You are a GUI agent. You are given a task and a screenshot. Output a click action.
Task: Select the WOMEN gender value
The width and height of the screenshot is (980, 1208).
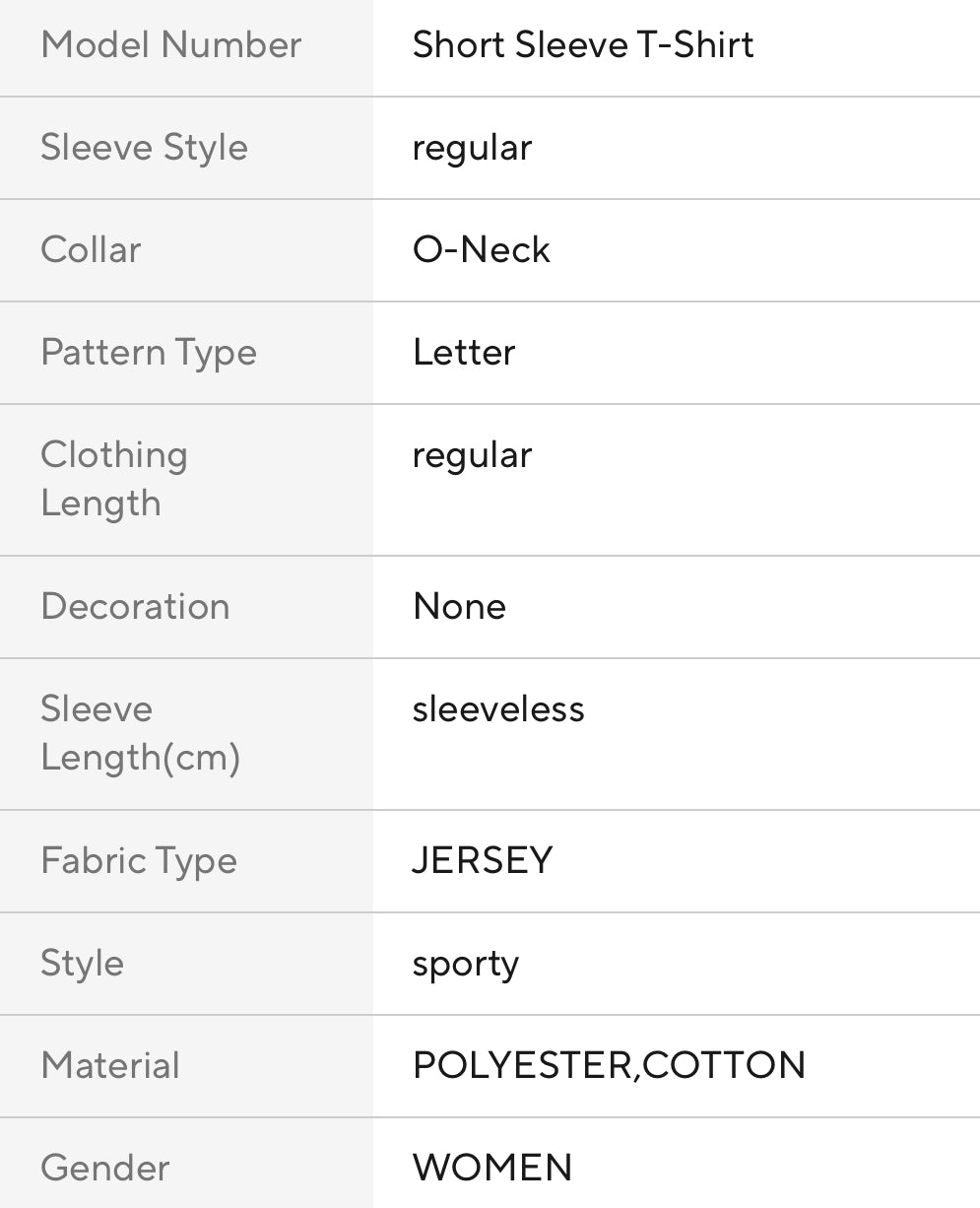pyautogui.click(x=492, y=1169)
